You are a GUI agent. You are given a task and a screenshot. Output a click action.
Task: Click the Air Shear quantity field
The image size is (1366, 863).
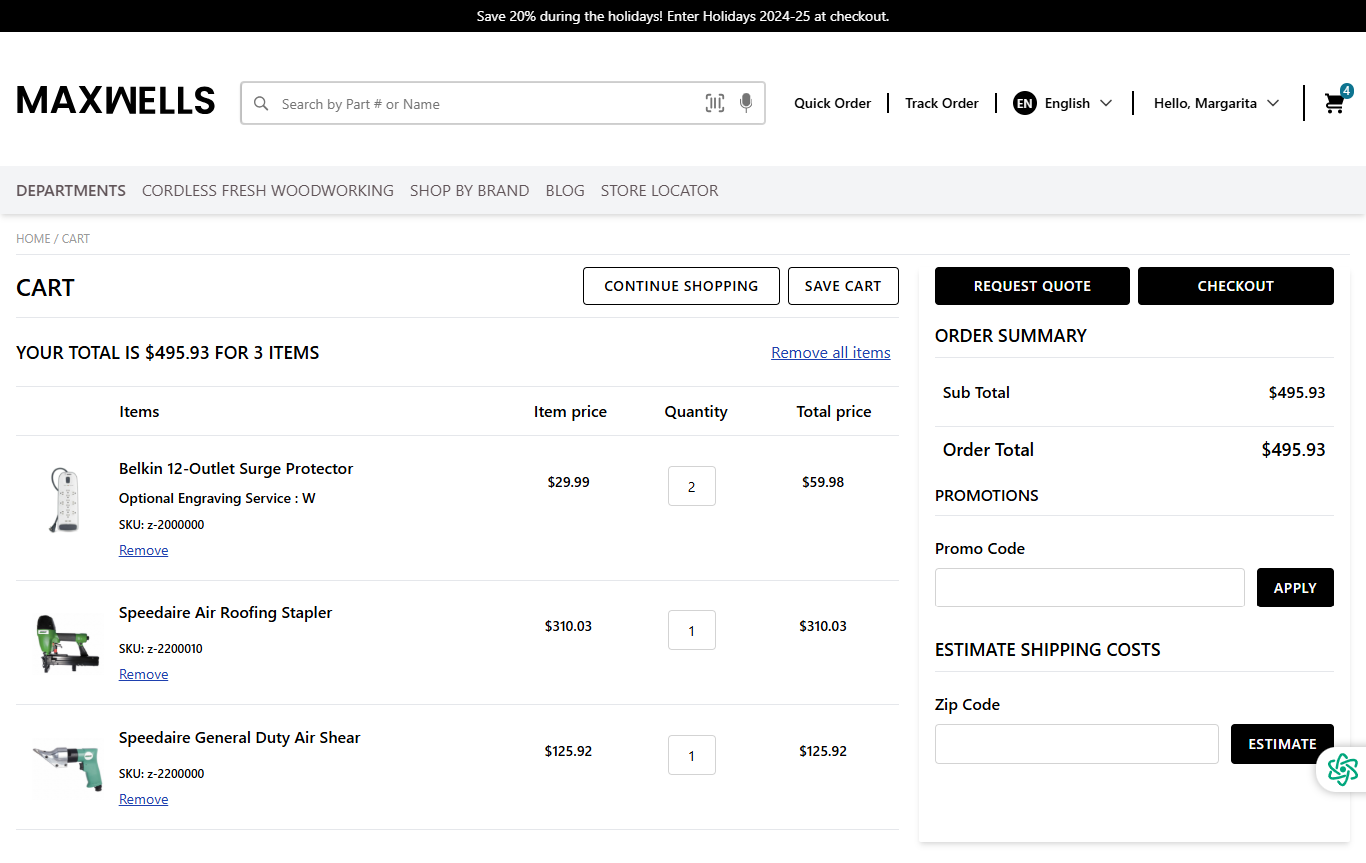click(692, 755)
